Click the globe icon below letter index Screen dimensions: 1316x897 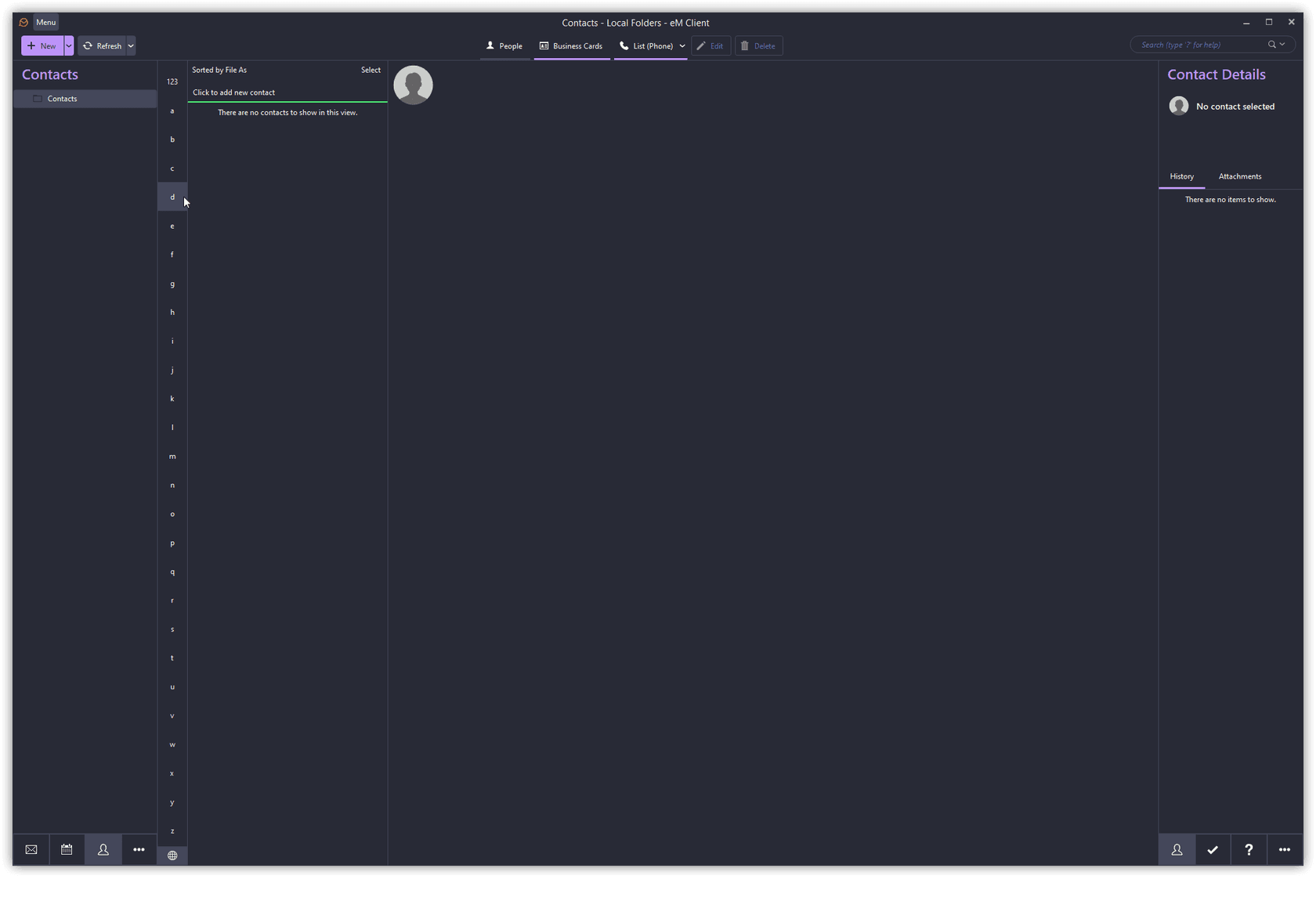(172, 855)
